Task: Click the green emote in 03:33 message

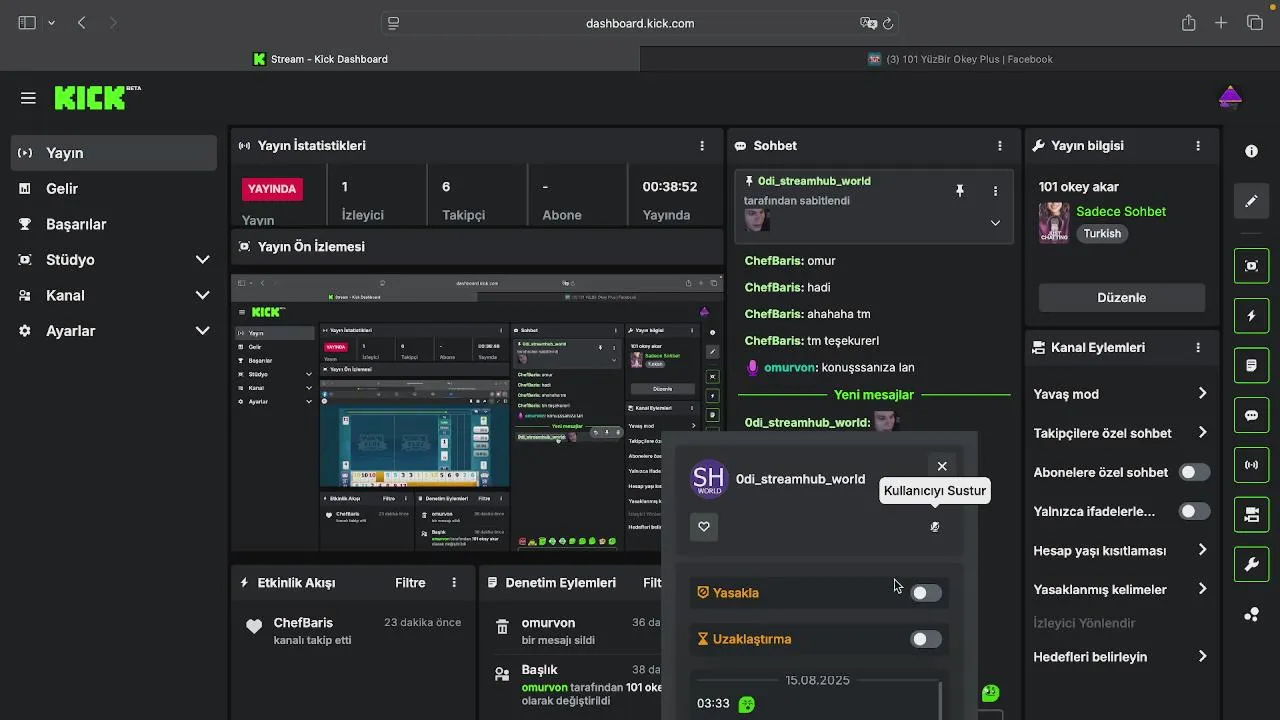Action: [746, 704]
